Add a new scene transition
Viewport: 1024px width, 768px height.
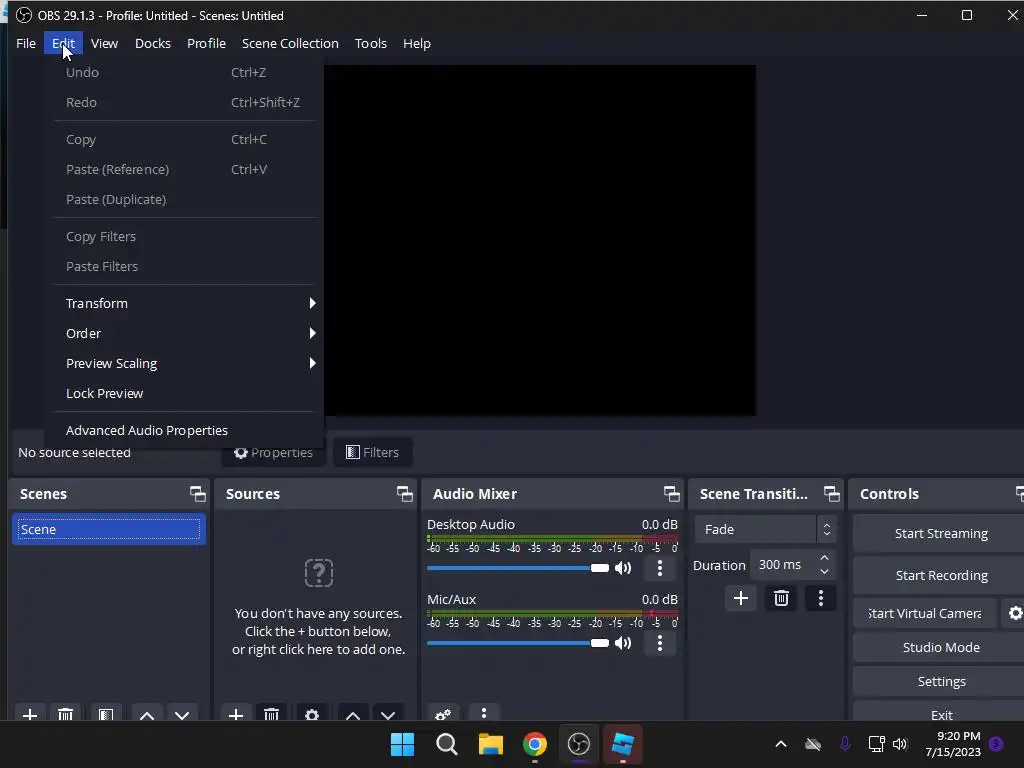coord(741,598)
